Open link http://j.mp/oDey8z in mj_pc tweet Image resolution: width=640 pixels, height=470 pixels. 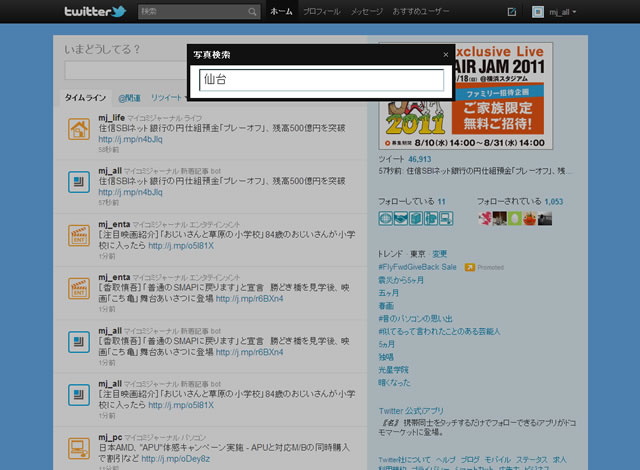[x=176, y=459]
